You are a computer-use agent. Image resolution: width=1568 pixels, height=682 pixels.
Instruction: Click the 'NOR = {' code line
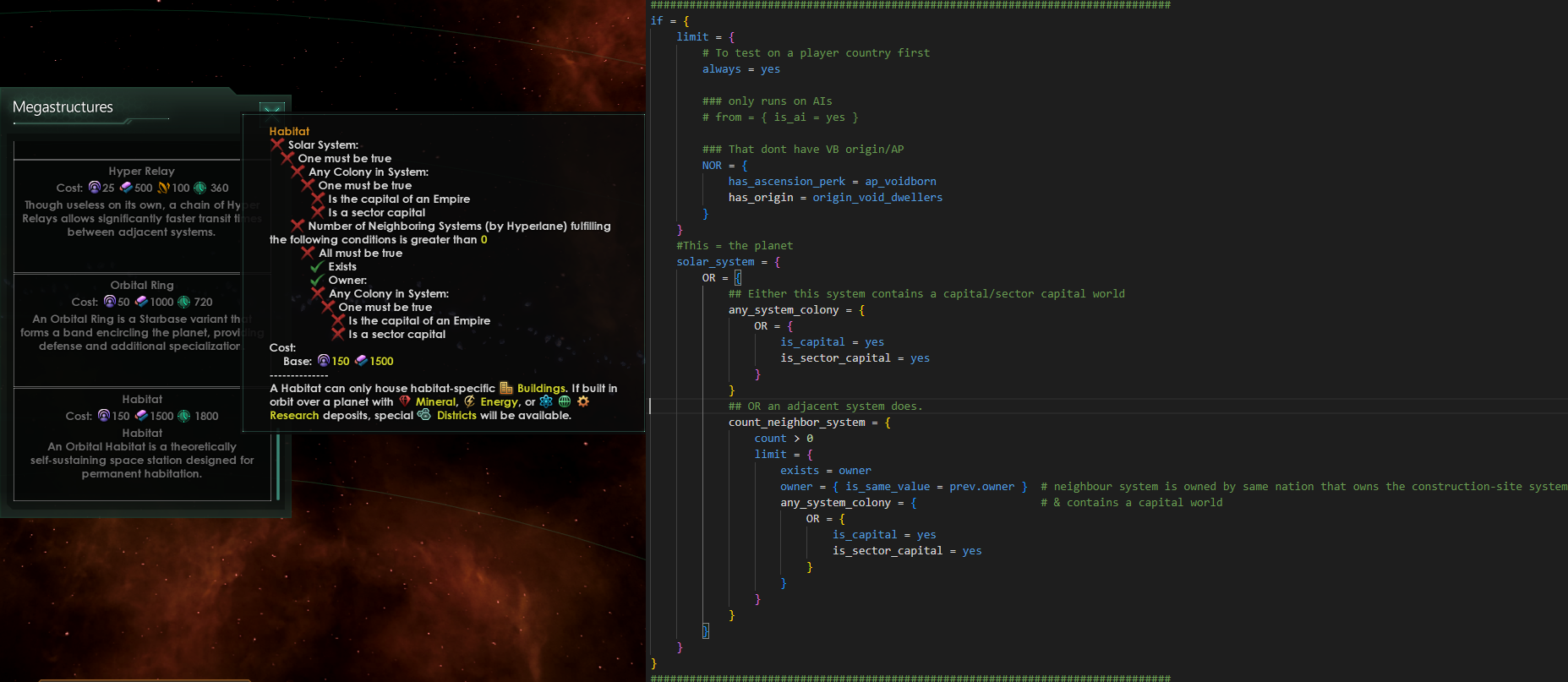pos(725,166)
